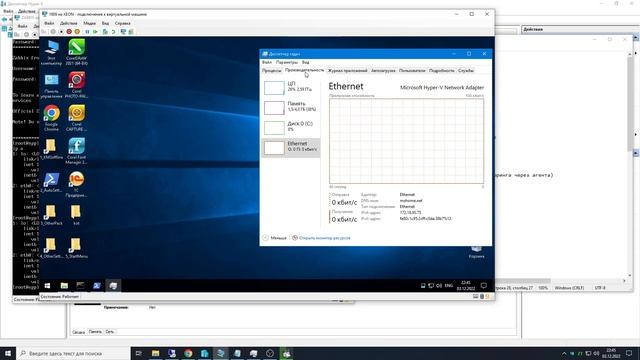640x360 pixels.
Task: Click the Меньше collapse button in Task Manager
Action: [x=275, y=238]
